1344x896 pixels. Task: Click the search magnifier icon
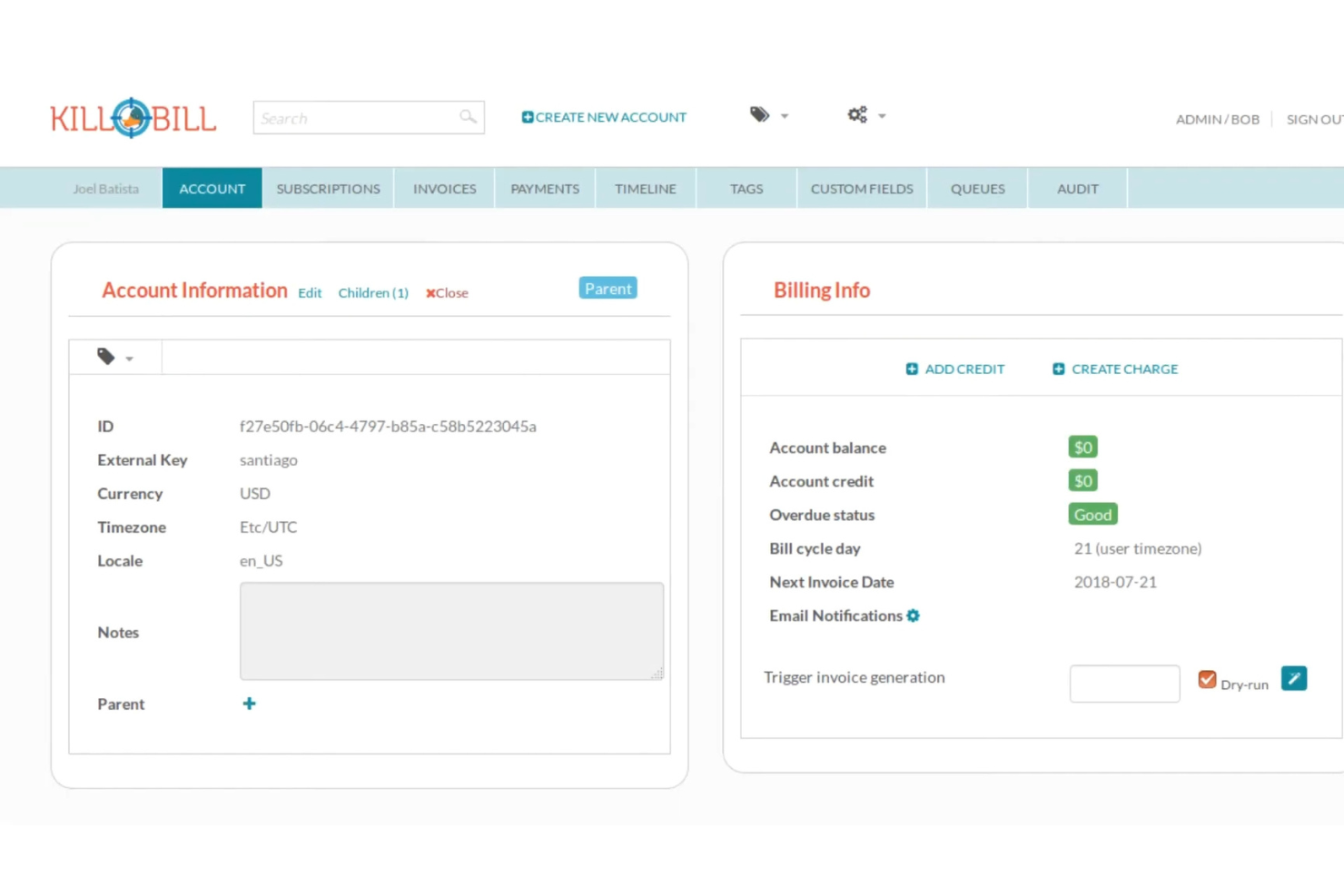pyautogui.click(x=468, y=117)
